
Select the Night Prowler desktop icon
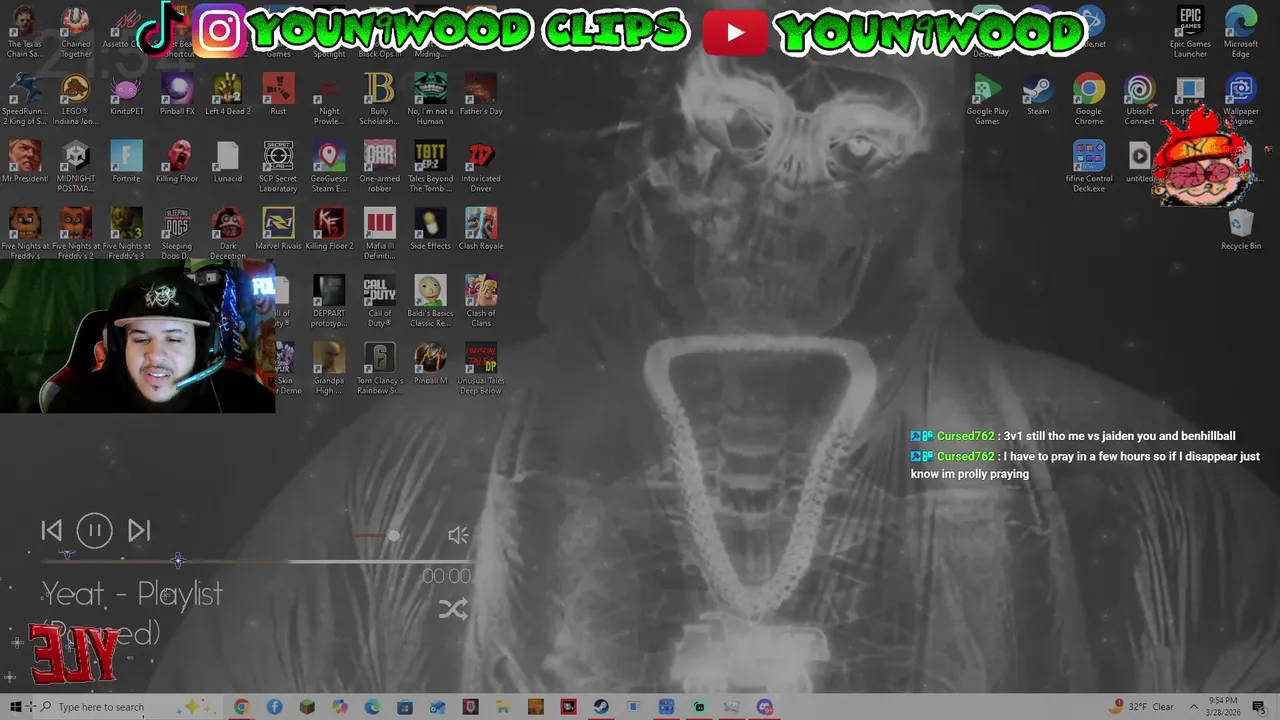(329, 100)
